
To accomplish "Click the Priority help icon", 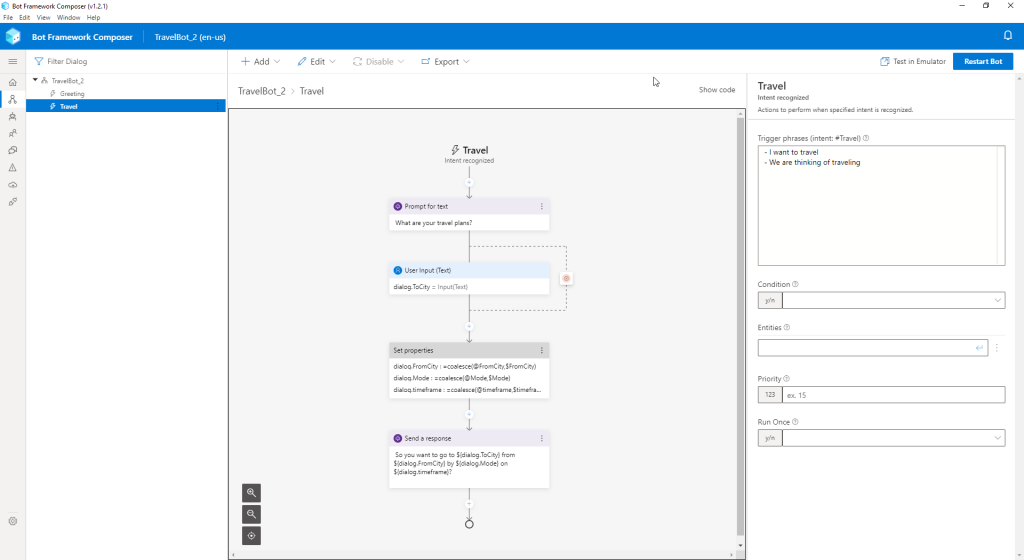I will point(786,379).
